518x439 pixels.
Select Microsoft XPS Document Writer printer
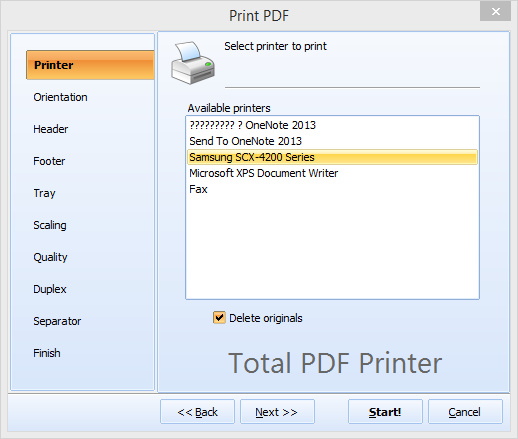pos(332,173)
